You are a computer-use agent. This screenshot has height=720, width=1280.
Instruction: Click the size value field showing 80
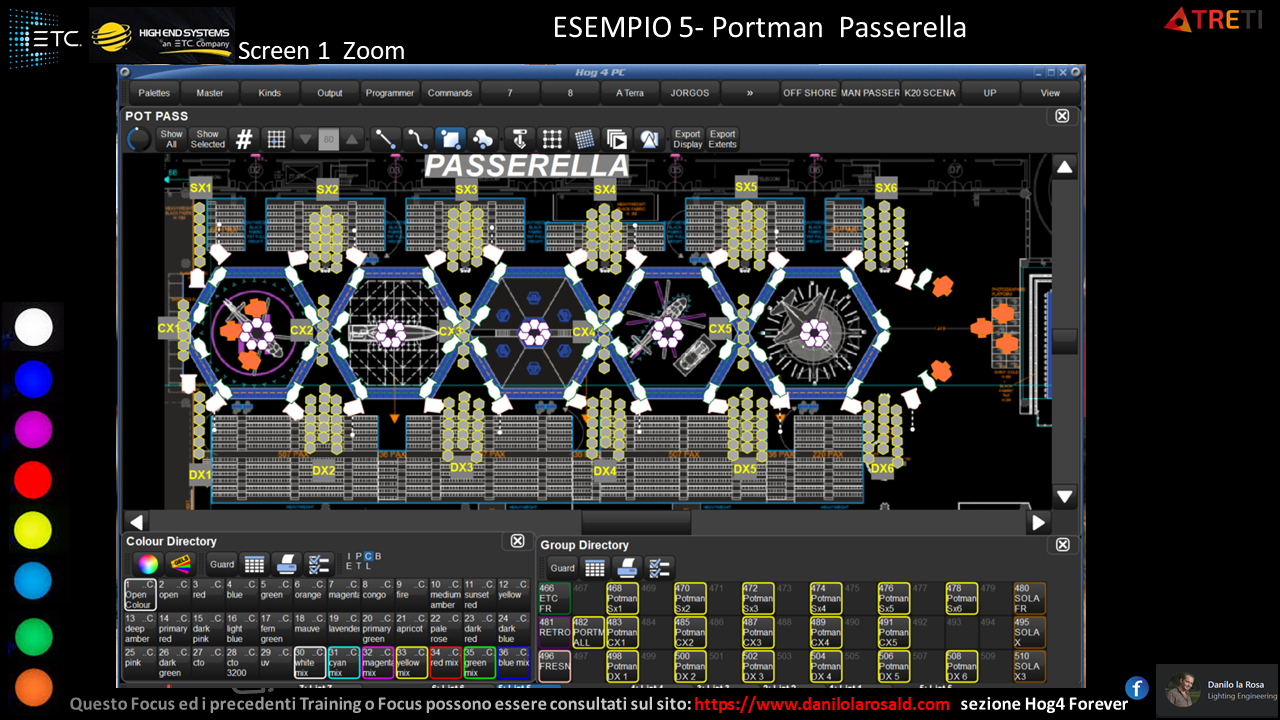point(328,139)
